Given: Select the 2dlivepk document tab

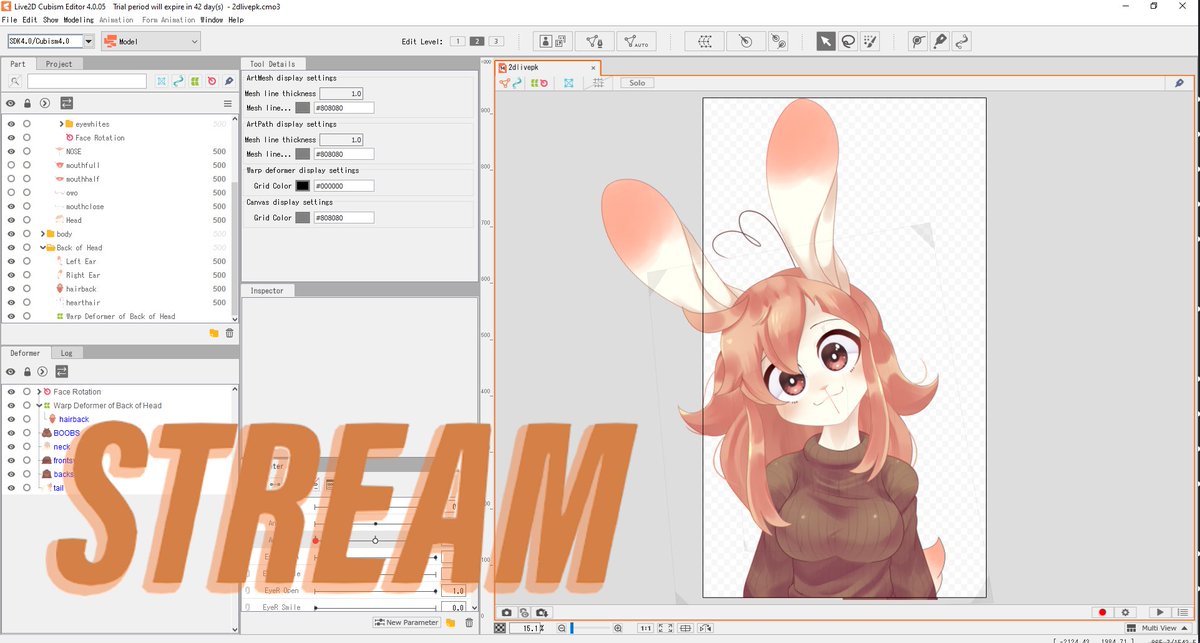Looking at the screenshot, I should pyautogui.click(x=547, y=68).
